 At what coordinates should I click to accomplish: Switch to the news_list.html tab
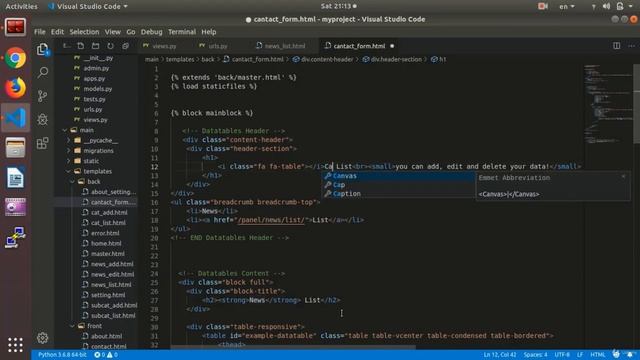pos(284,46)
